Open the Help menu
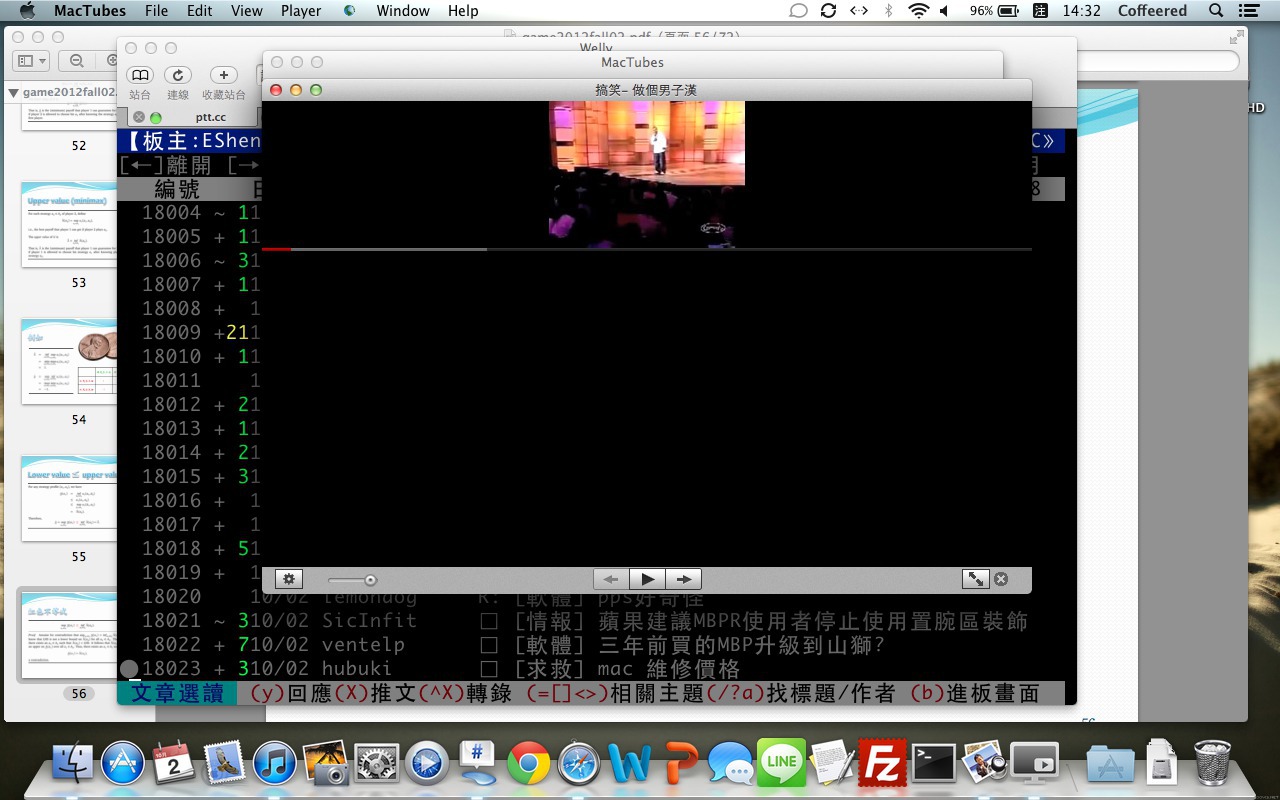The height and width of the screenshot is (800, 1280). tap(463, 11)
